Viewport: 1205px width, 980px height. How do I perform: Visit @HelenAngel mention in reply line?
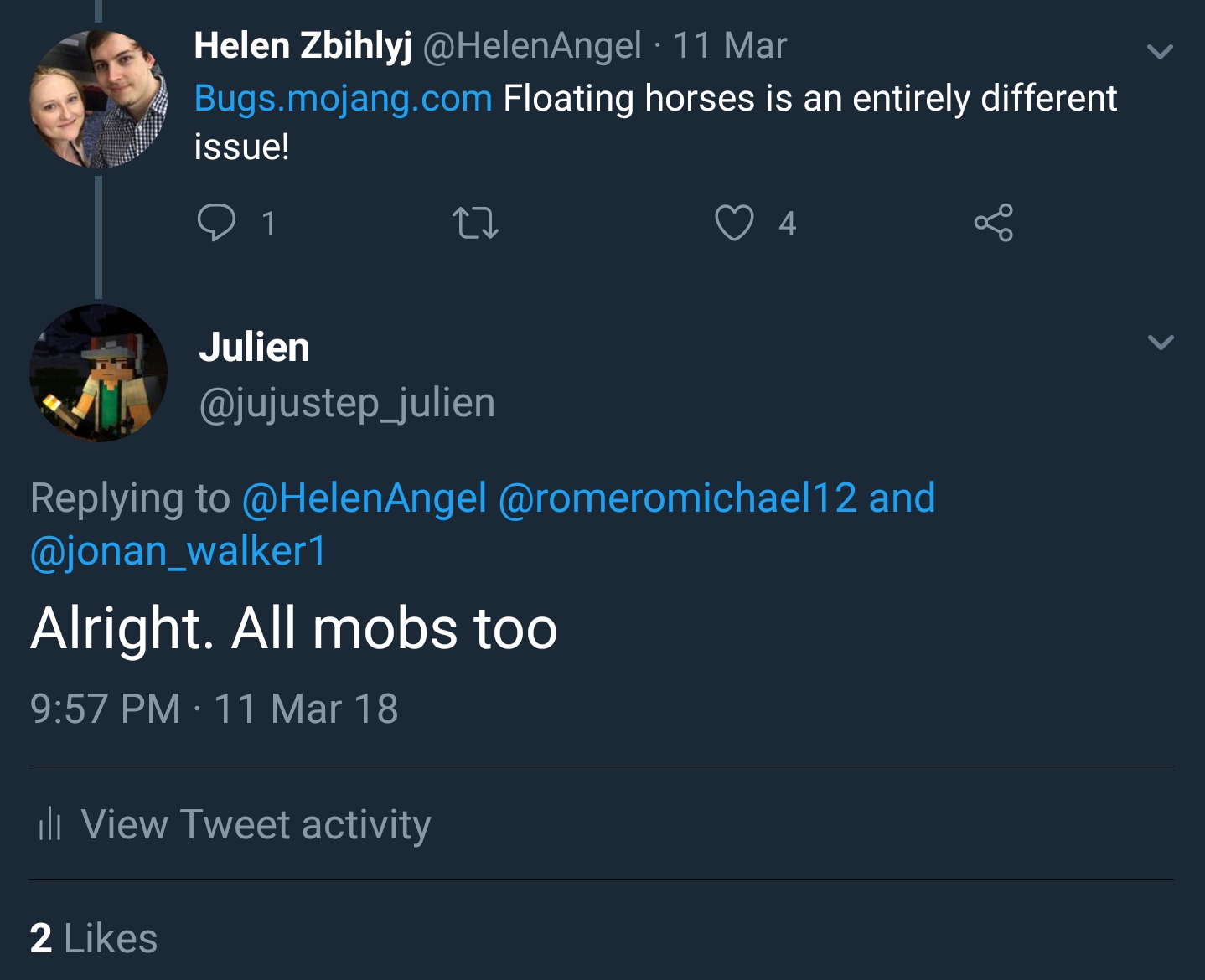(x=365, y=498)
